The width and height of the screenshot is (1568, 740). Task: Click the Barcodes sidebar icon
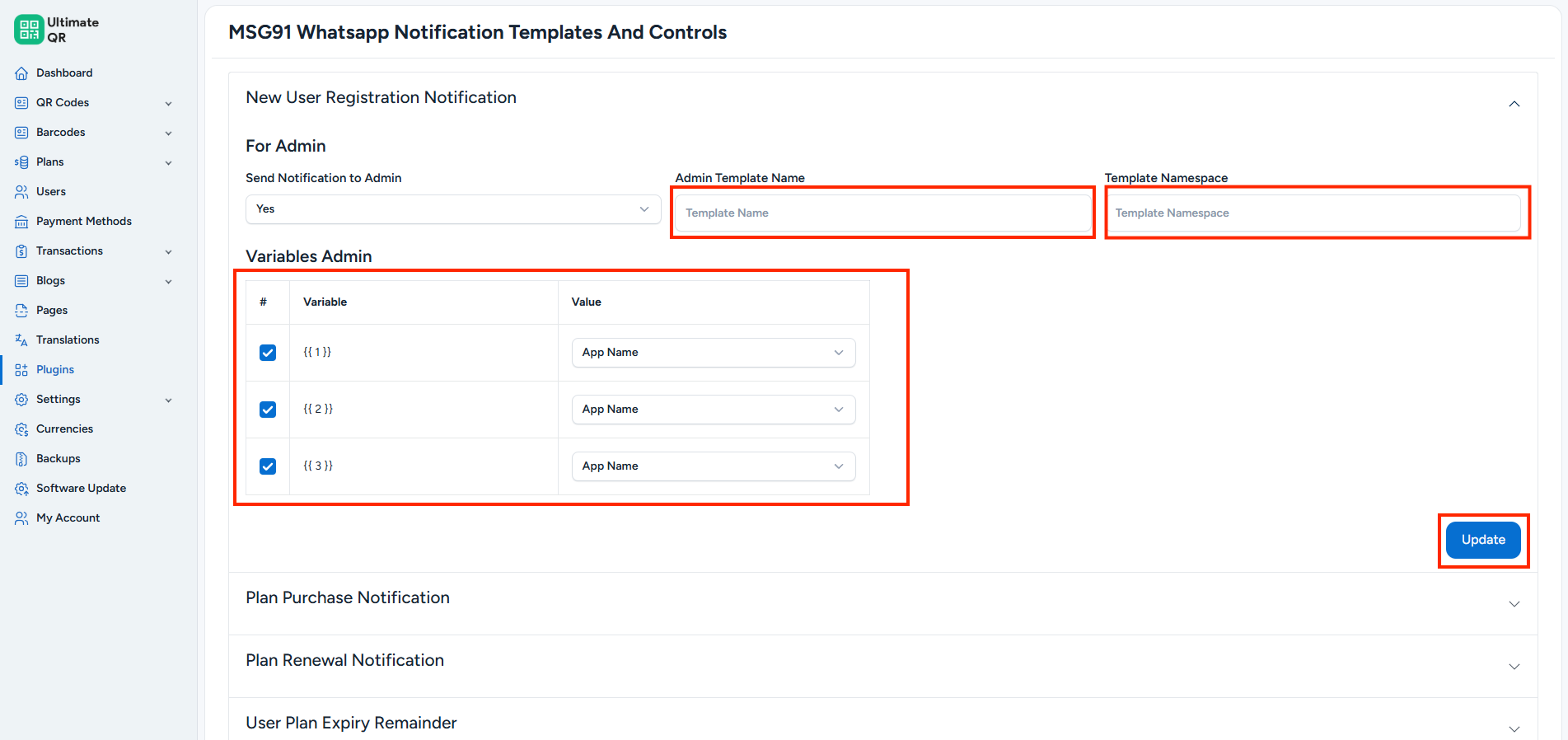pos(21,133)
